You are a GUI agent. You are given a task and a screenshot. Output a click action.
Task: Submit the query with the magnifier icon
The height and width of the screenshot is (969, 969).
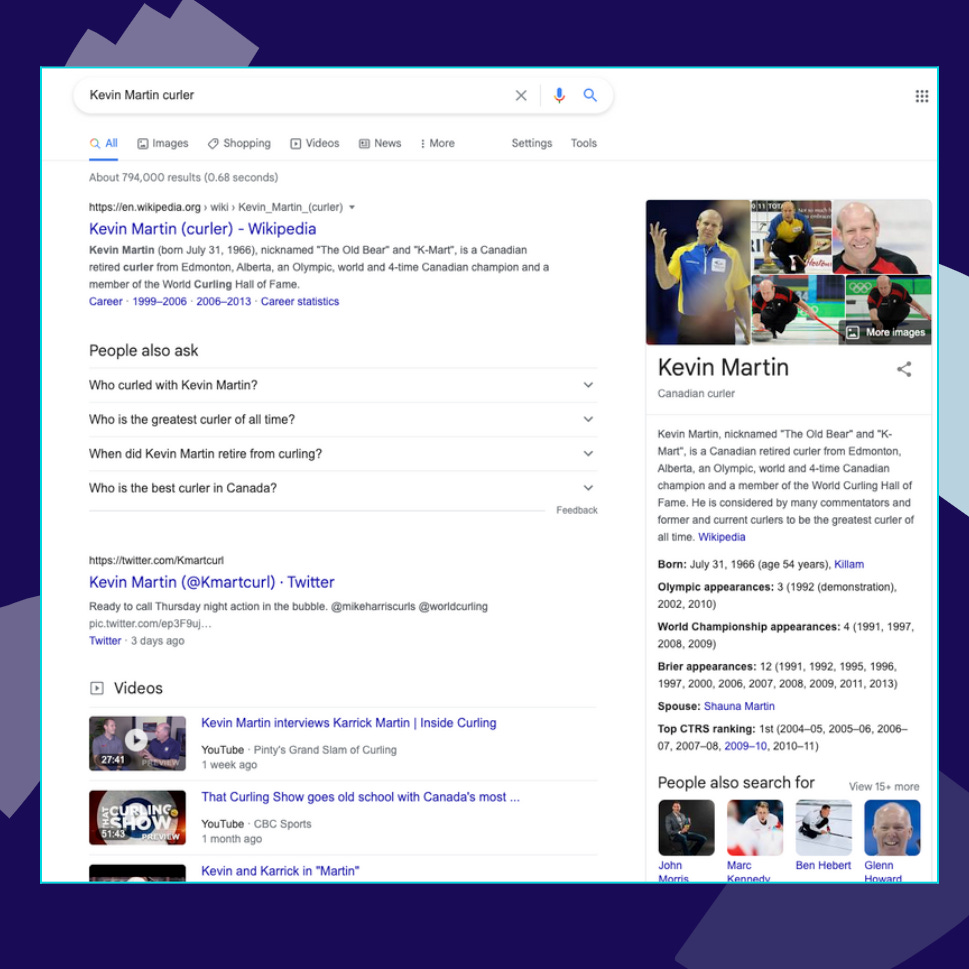[590, 95]
